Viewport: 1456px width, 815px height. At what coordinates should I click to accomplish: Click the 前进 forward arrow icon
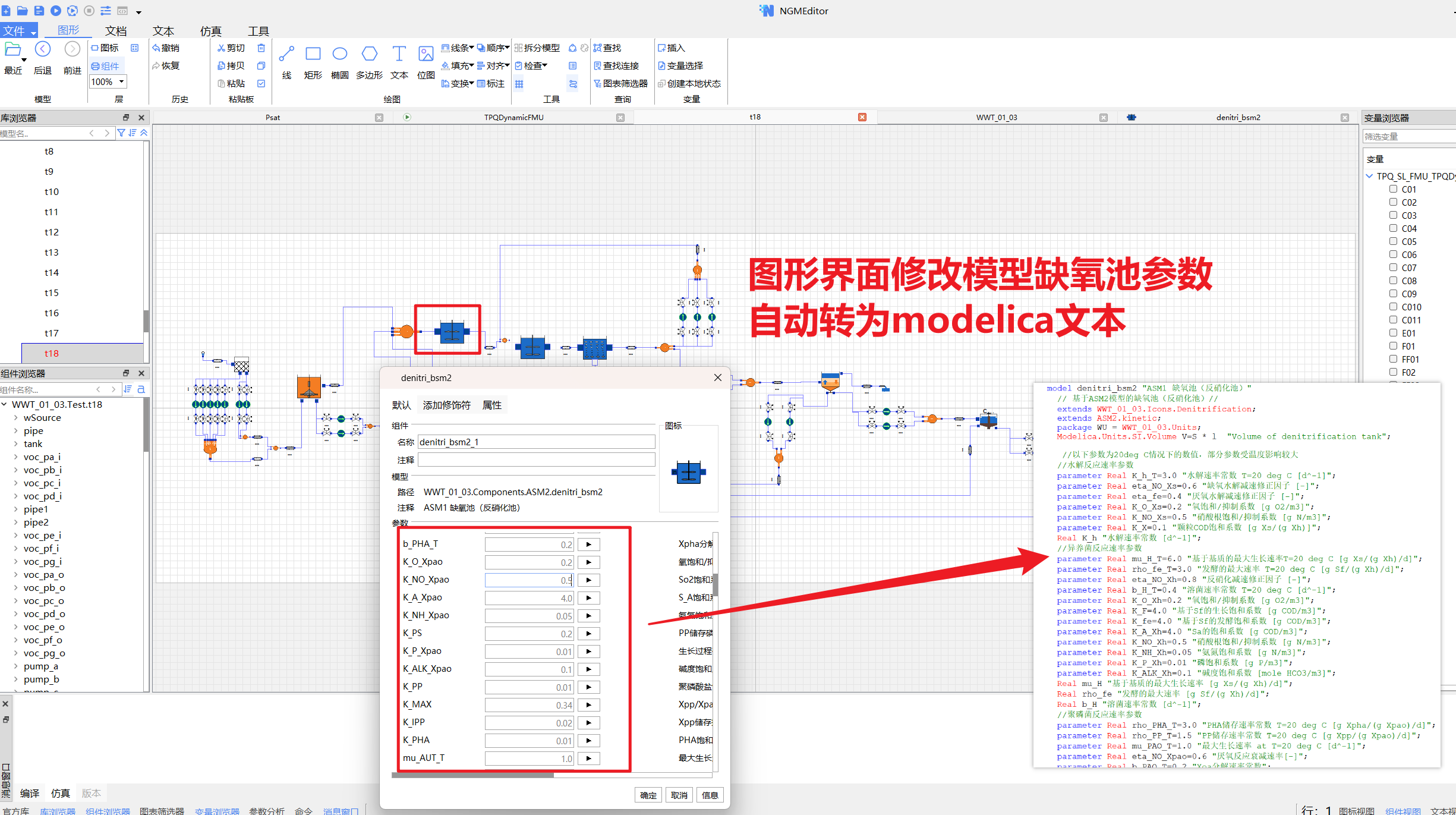73,49
